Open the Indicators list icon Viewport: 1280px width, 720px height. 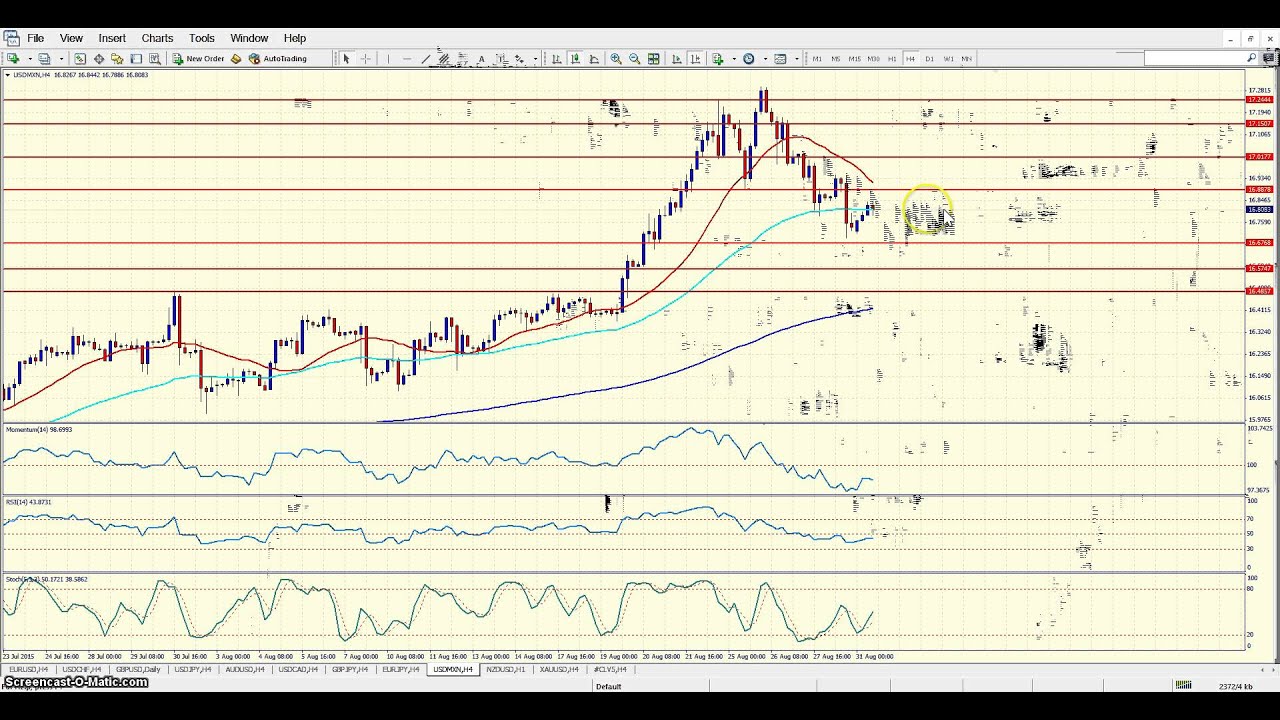point(718,59)
